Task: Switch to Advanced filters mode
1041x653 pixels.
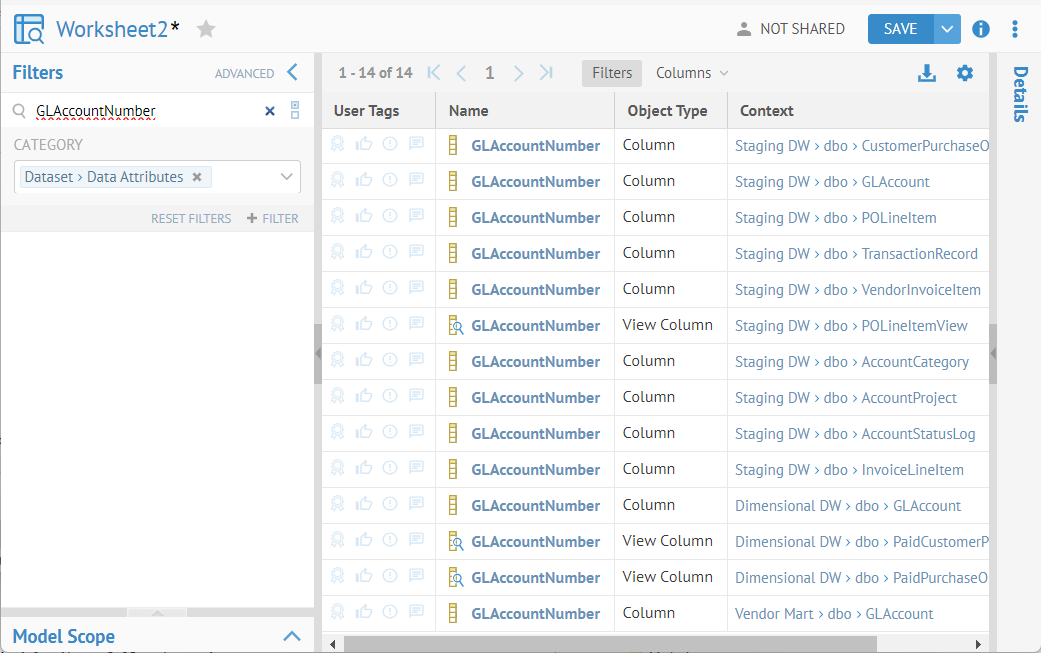Action: [x=244, y=73]
